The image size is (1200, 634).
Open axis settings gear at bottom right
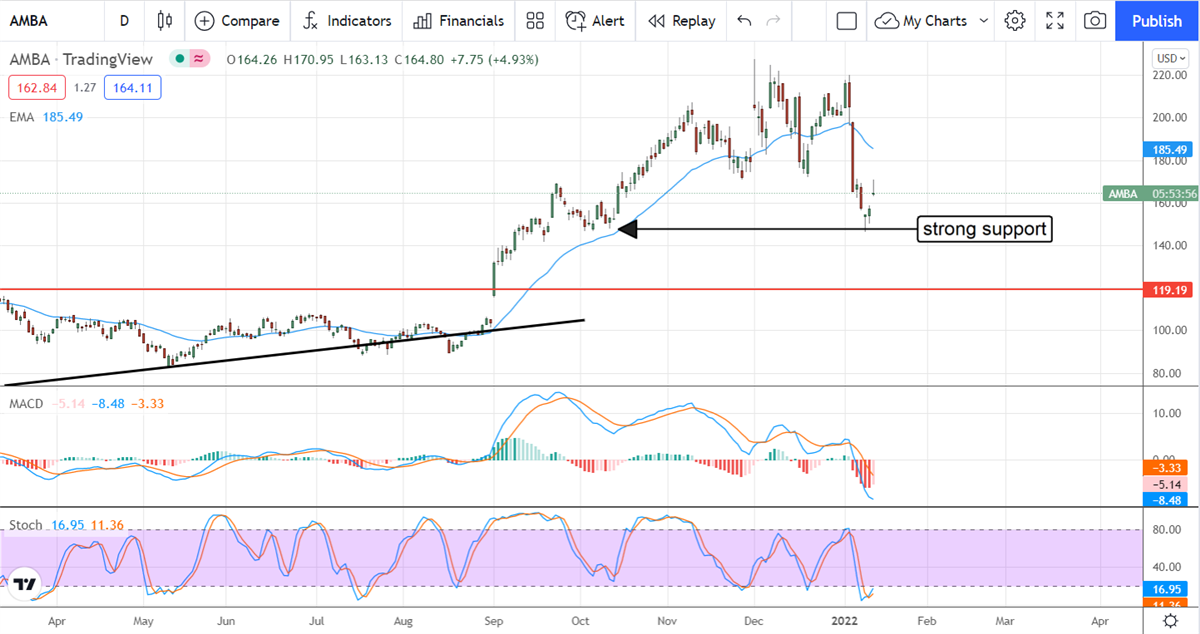[x=1169, y=621]
